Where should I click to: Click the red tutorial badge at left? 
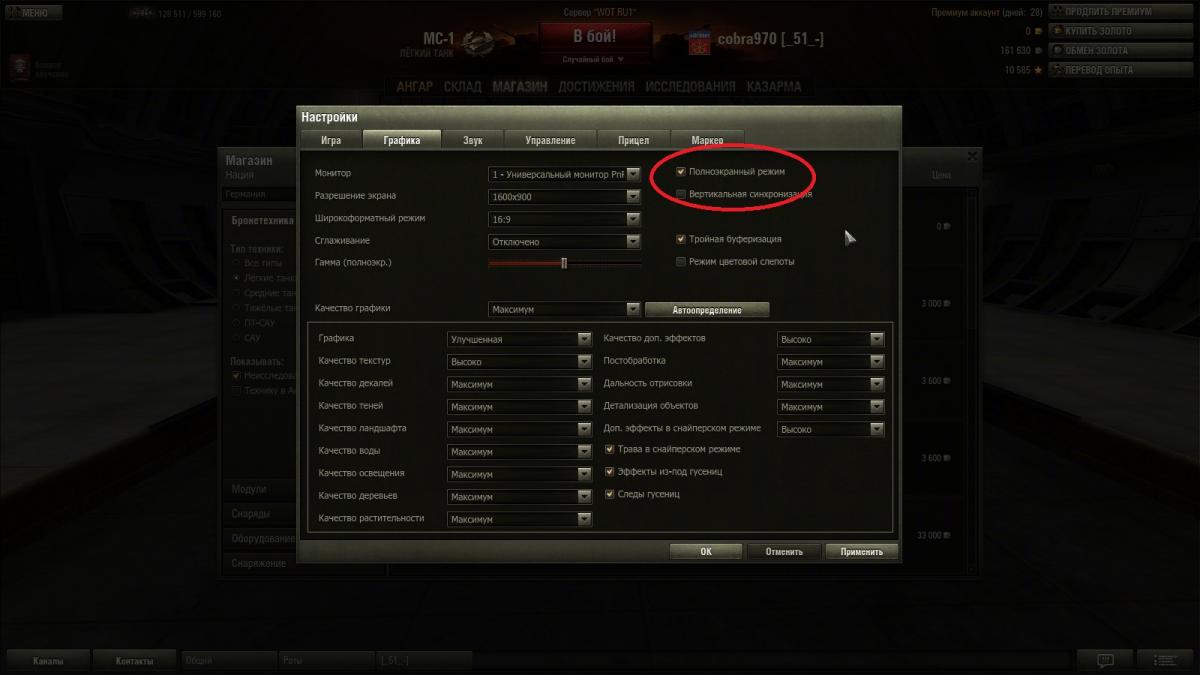(18, 69)
